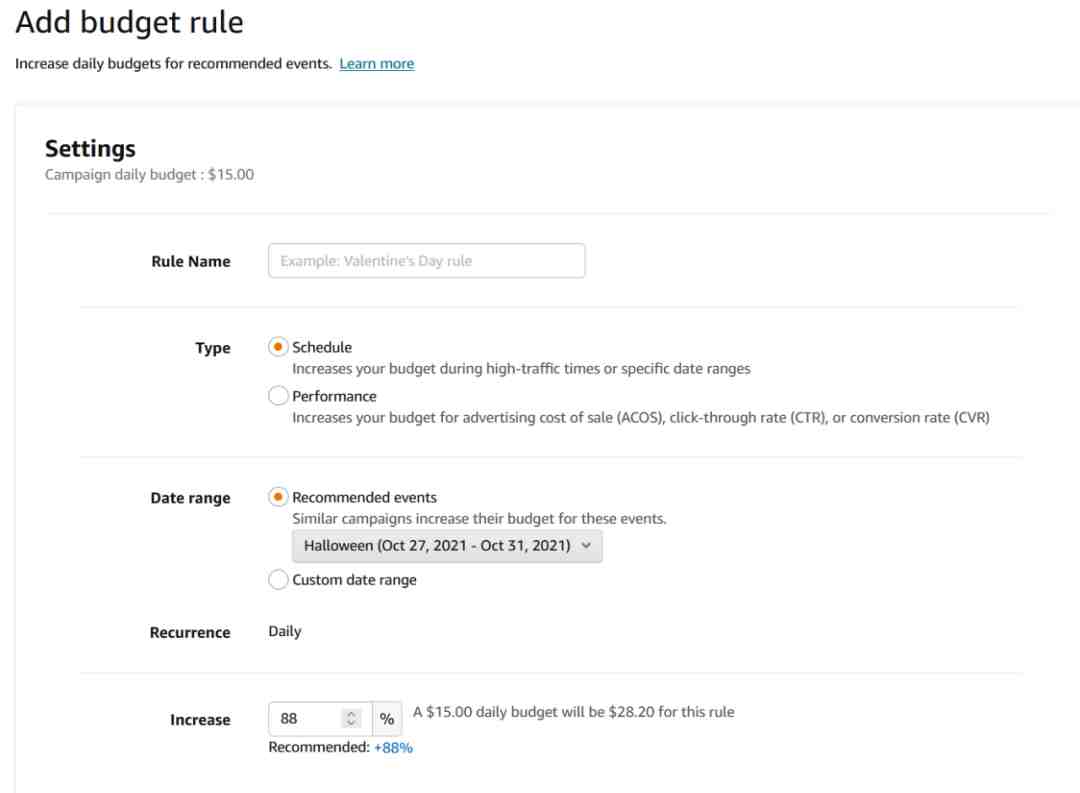The width and height of the screenshot is (1080, 793).
Task: Click the Campaign daily budget $15.00 text
Action: coord(150,175)
